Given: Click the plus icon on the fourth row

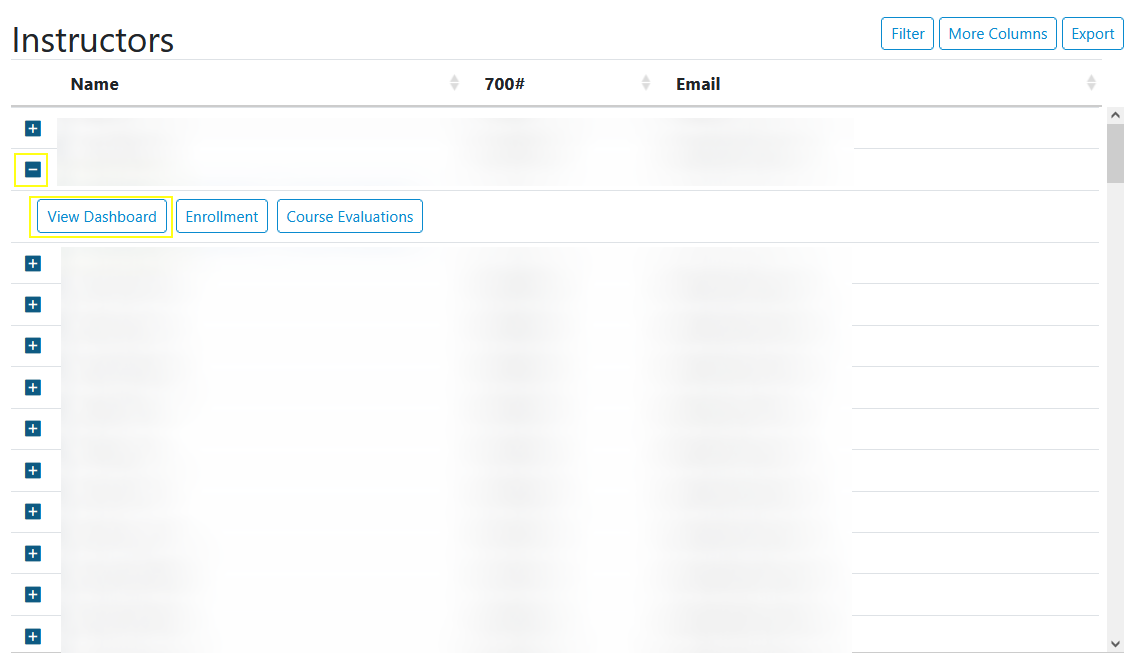Looking at the screenshot, I should 33,304.
